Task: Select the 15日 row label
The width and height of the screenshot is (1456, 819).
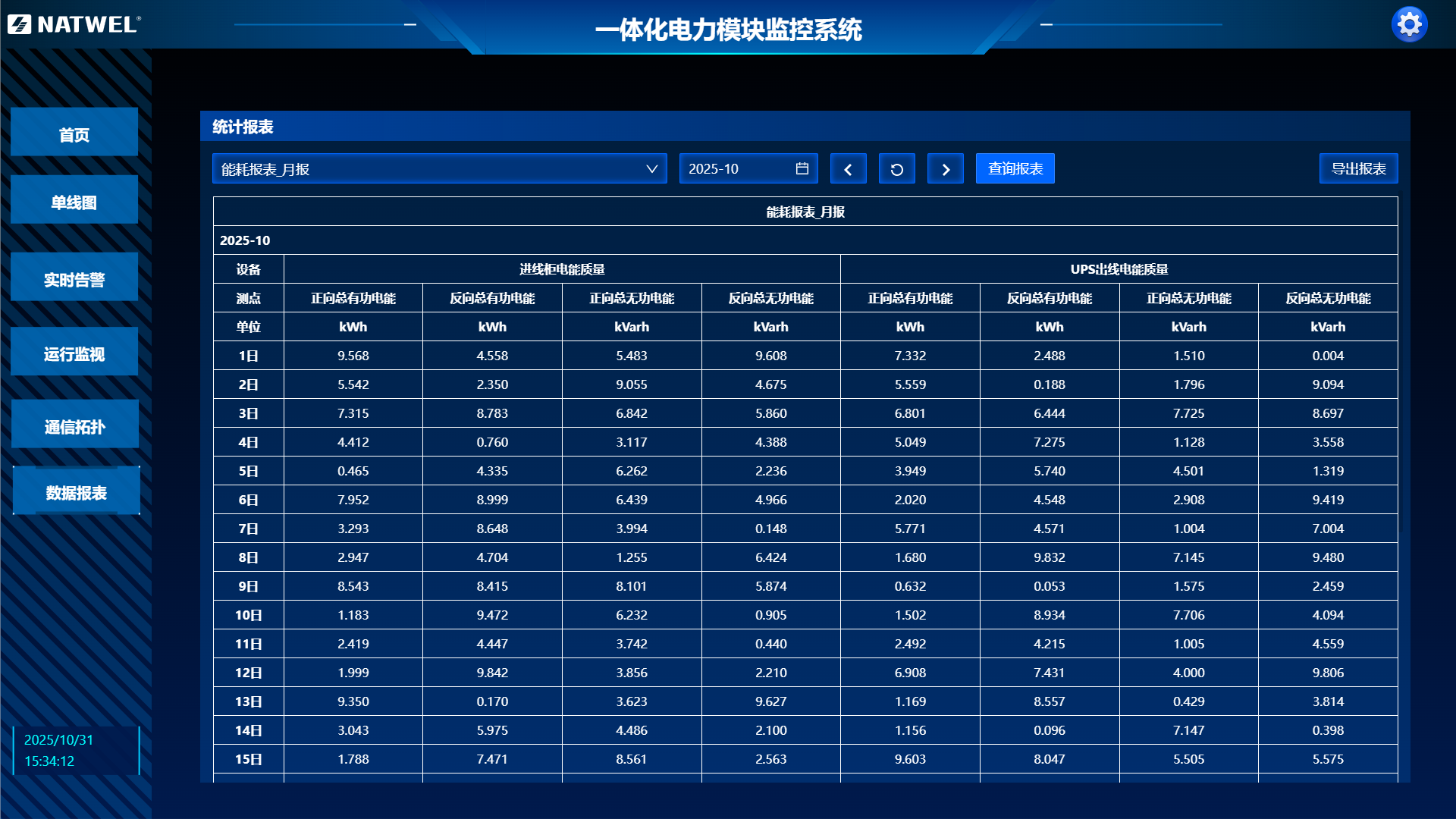Action: tap(248, 759)
